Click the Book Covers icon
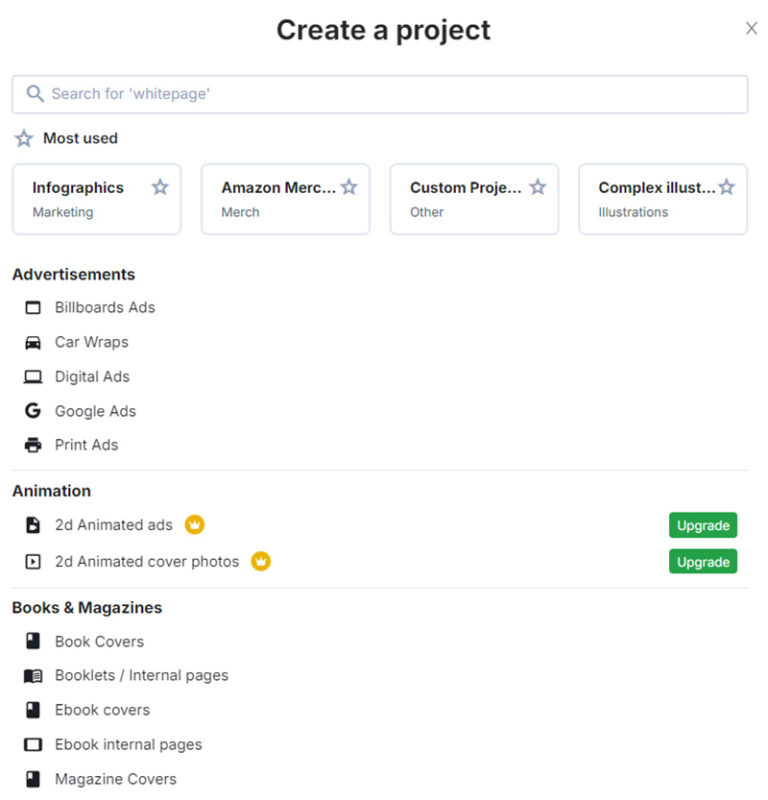Viewport: 768px width, 800px height. point(33,642)
